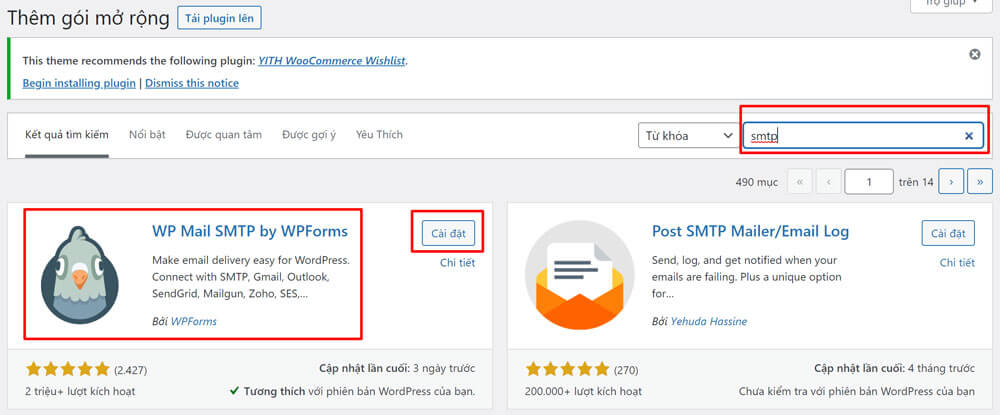Image resolution: width=1000 pixels, height=415 pixels.
Task: Click the Post SMTP envelope logo
Action: click(580, 275)
